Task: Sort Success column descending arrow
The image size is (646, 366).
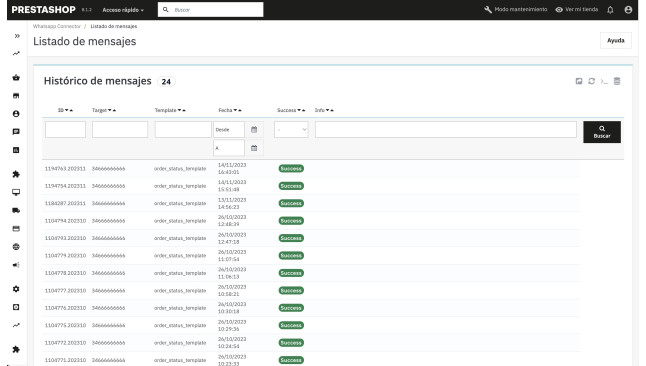Action: coord(299,110)
